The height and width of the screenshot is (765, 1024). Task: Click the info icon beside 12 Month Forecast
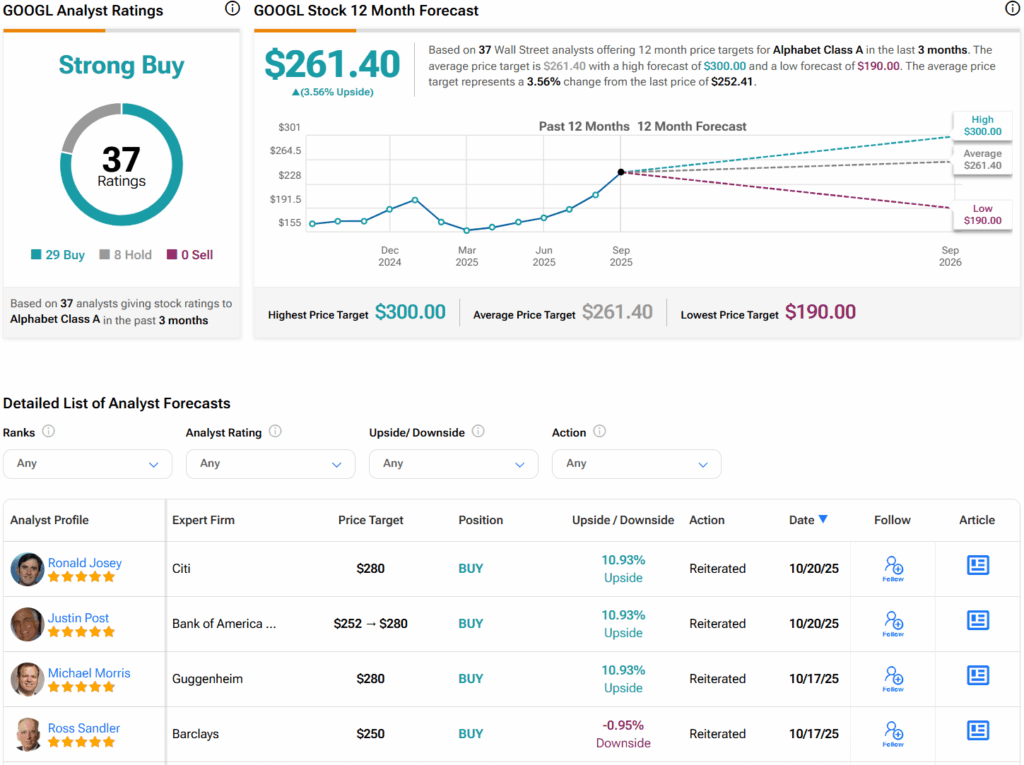point(1012,9)
